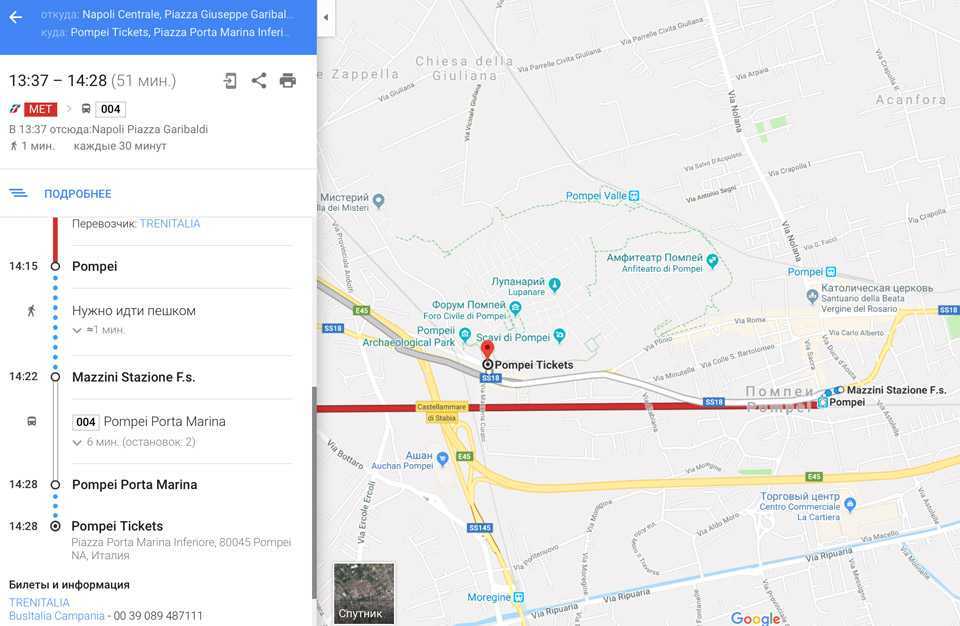Viewport: 960px width, 626px height.
Task: Open TRENITALIA carrier link
Action: click(170, 224)
